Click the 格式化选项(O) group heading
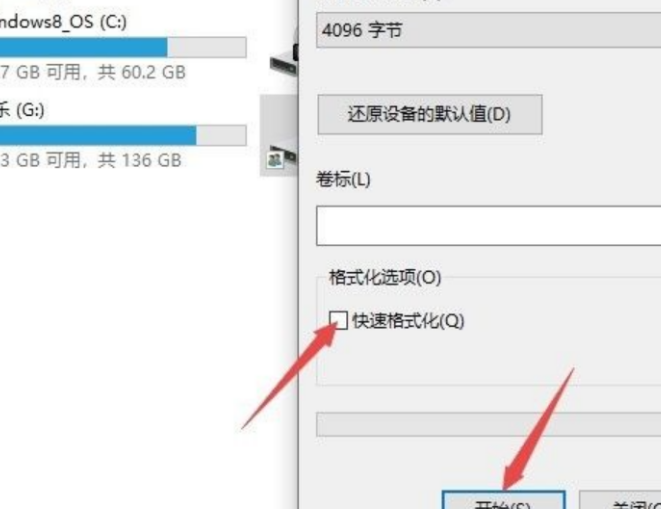 (385, 277)
